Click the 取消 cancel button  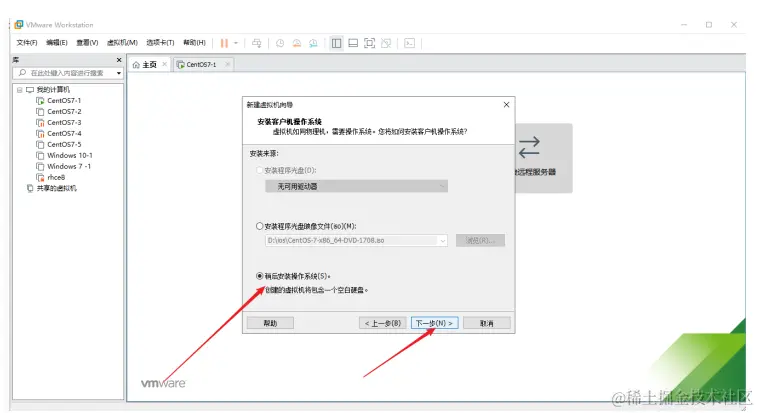(486, 323)
